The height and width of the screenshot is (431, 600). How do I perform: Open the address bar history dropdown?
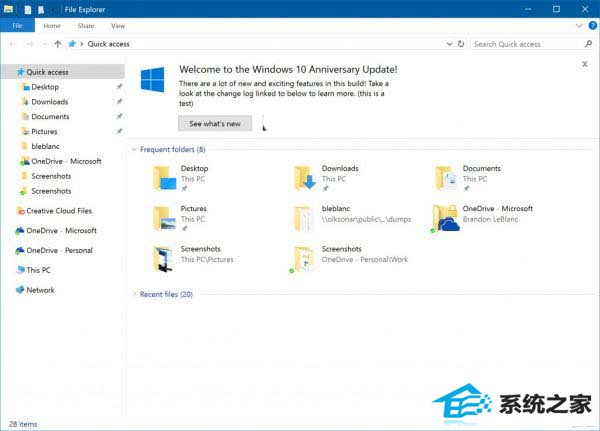pos(449,44)
